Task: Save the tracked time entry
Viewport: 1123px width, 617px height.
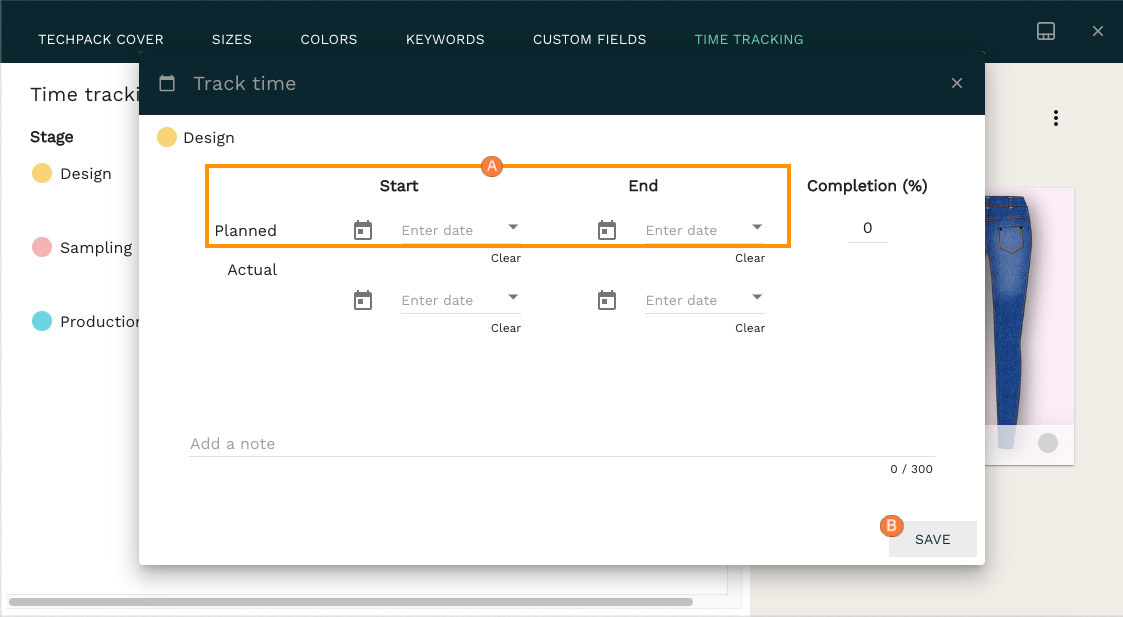Action: point(932,539)
